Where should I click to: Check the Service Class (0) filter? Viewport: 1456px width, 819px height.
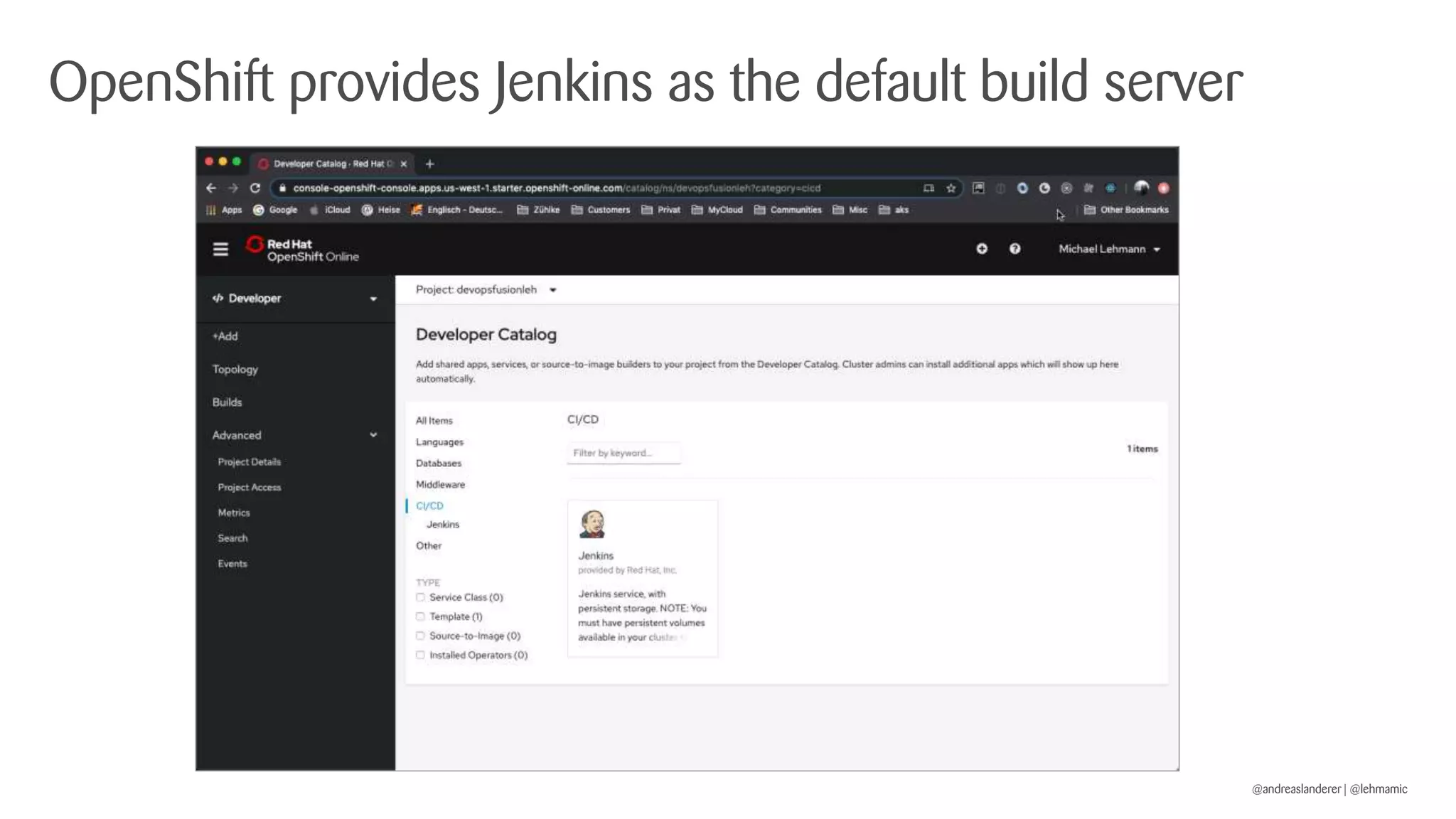tap(420, 597)
